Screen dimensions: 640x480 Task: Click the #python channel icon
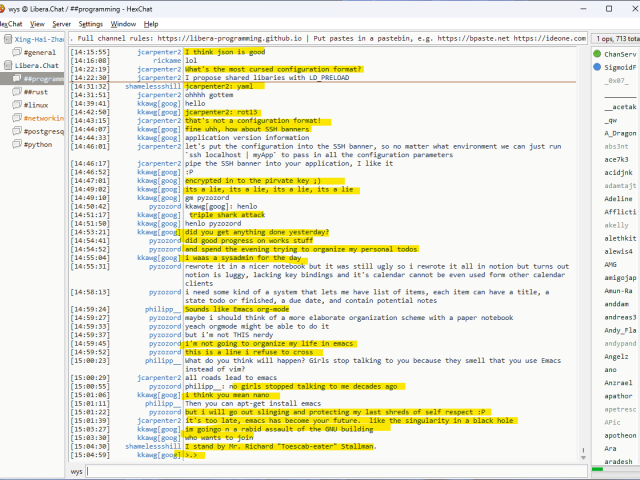pos(16,143)
